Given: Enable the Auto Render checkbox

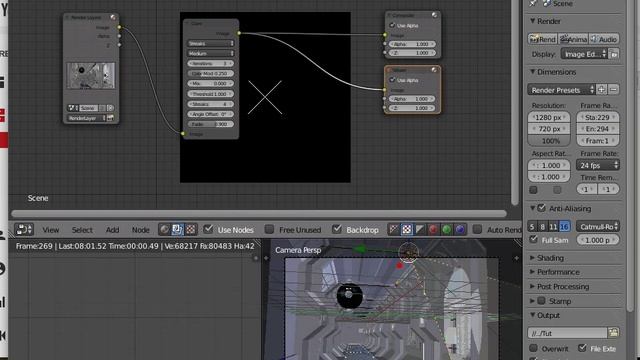Looking at the screenshot, I should tap(477, 229).
